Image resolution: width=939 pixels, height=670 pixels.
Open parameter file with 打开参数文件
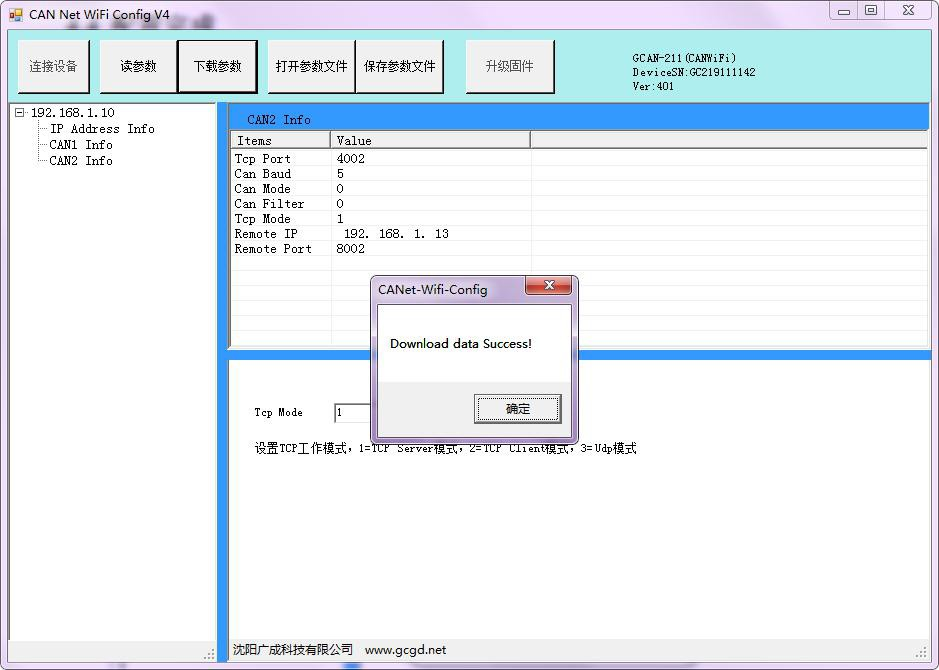coord(311,67)
